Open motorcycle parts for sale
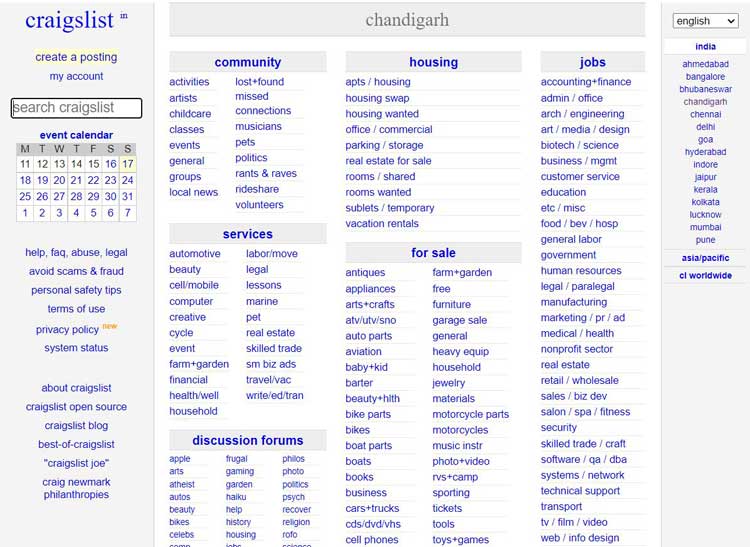The height and width of the screenshot is (547, 750). click(470, 414)
